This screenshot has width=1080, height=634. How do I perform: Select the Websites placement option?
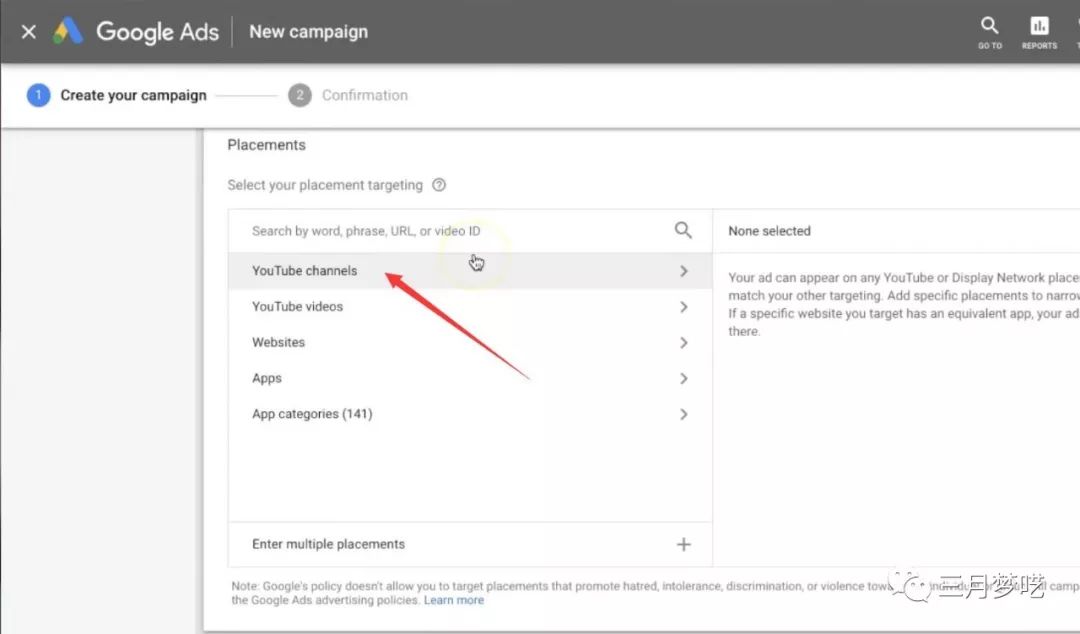click(x=278, y=342)
